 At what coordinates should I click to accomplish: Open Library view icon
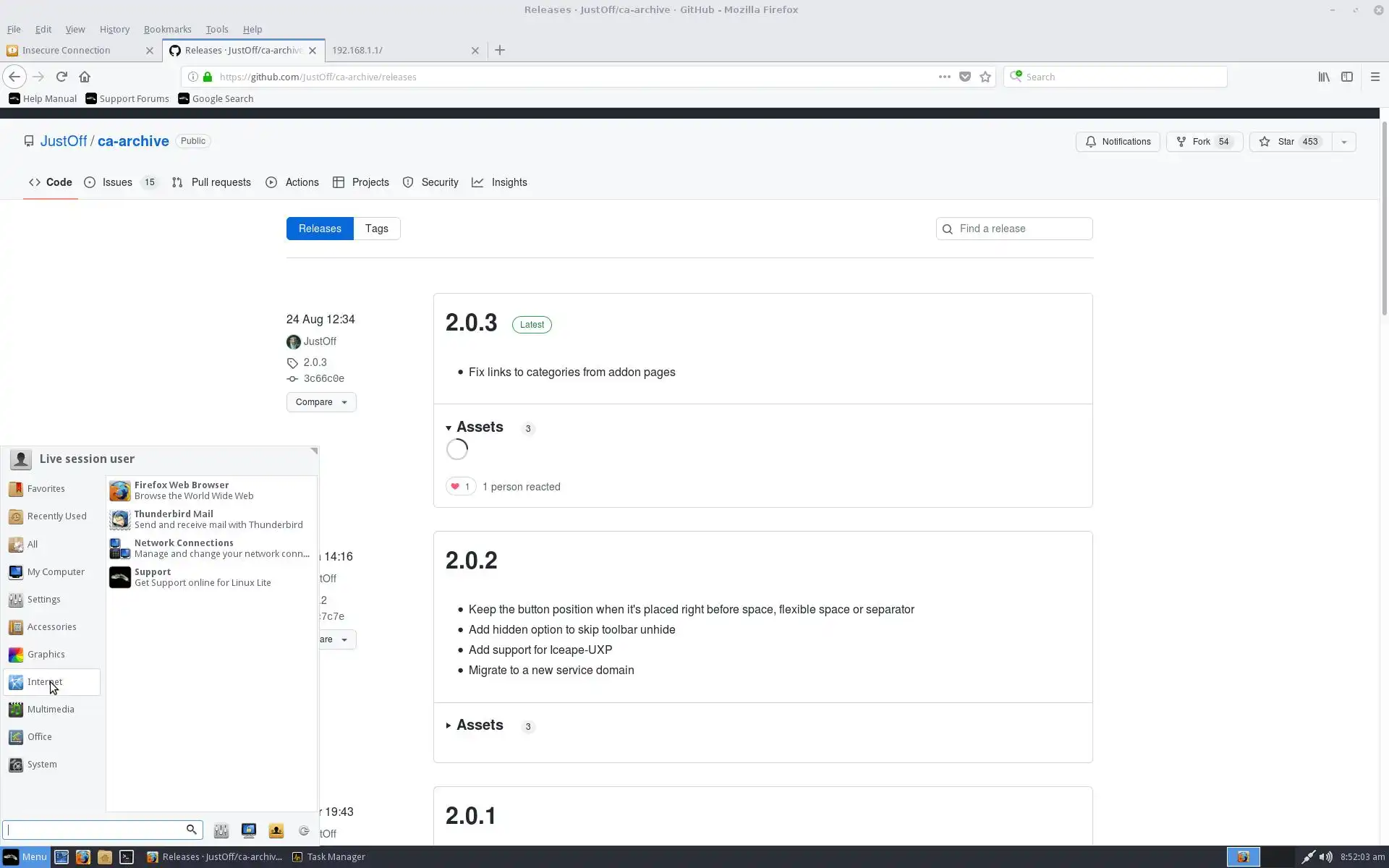point(1323,77)
